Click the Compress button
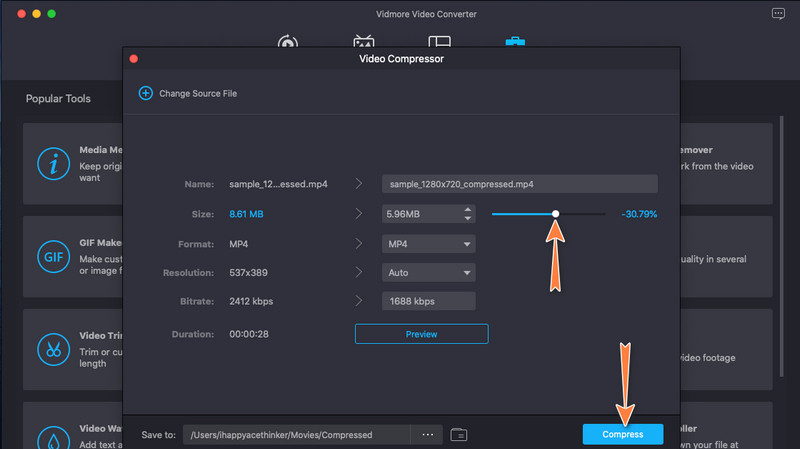Viewport: 800px width, 449px height. [622, 434]
